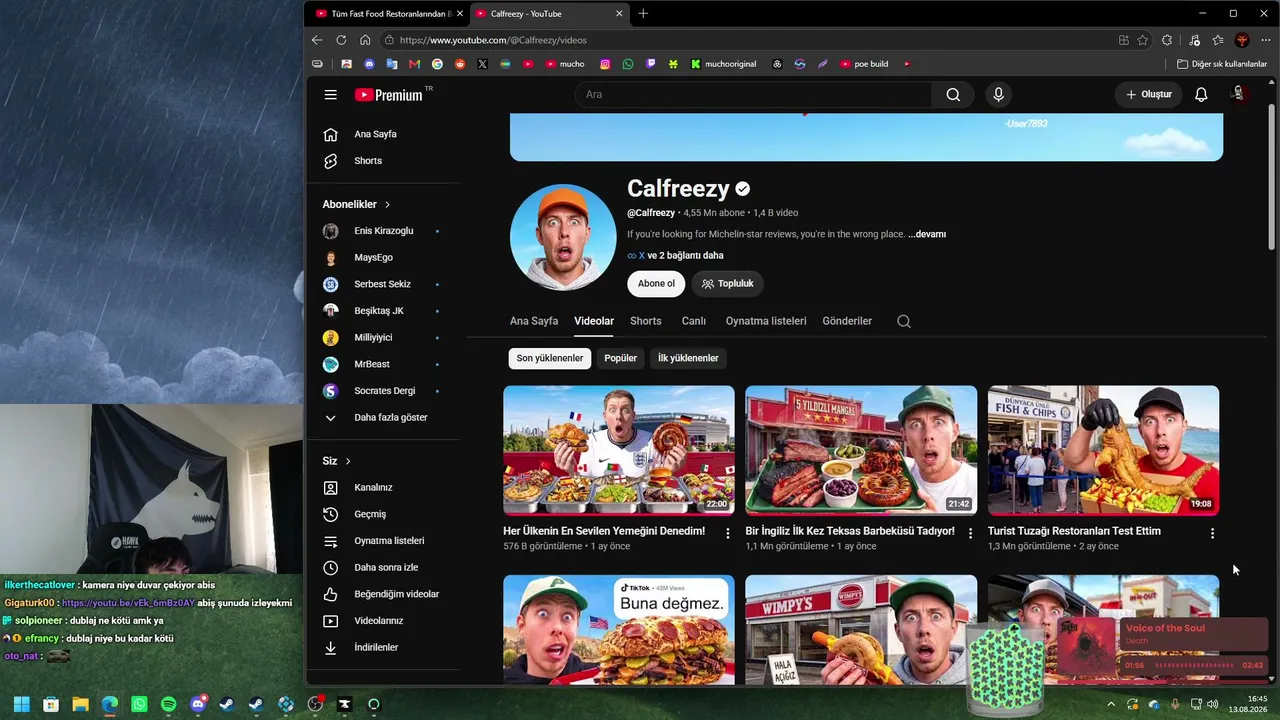Viewport: 1280px width, 720px height.
Task: Select the 'İlk yüklenenler' filter chip
Action: pos(688,358)
